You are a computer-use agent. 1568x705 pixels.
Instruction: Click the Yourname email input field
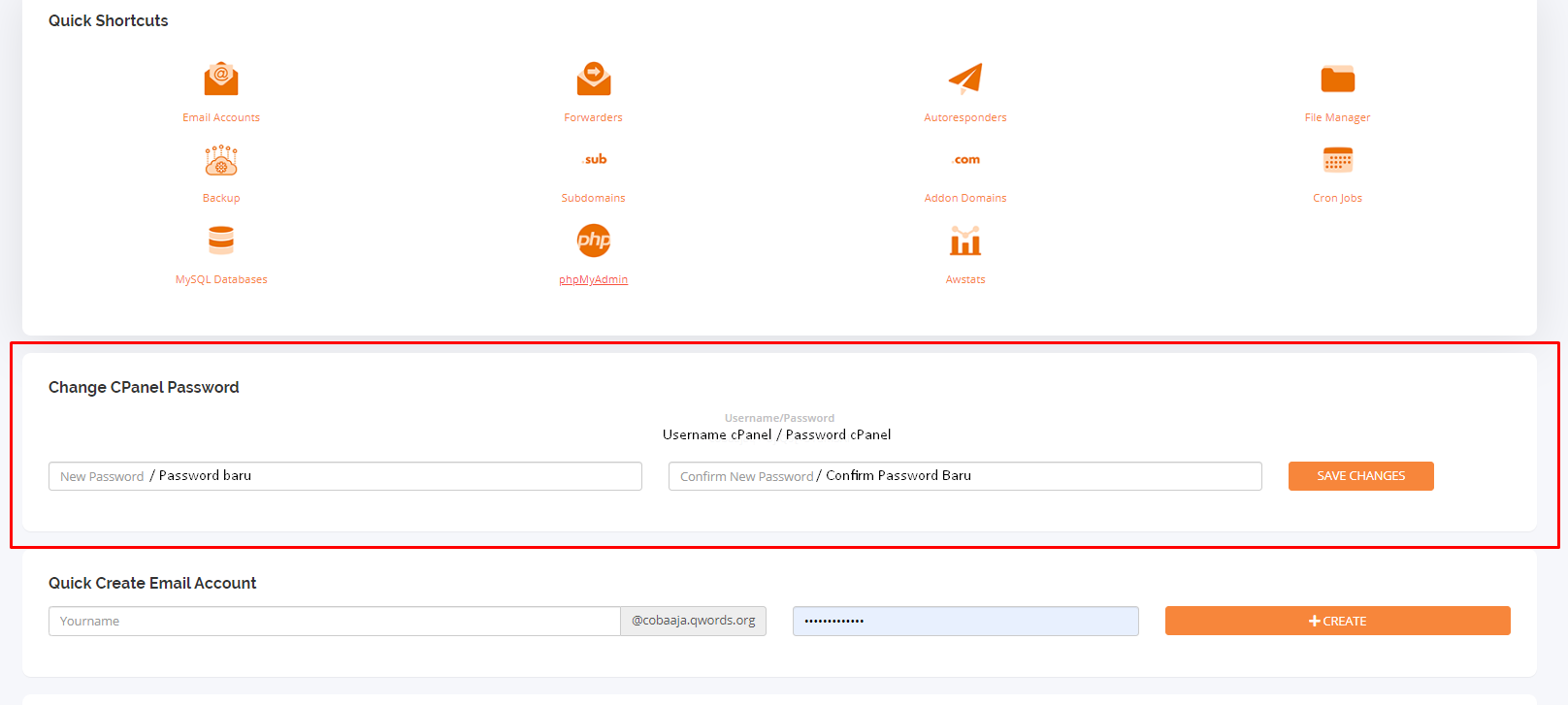pyautogui.click(x=334, y=622)
